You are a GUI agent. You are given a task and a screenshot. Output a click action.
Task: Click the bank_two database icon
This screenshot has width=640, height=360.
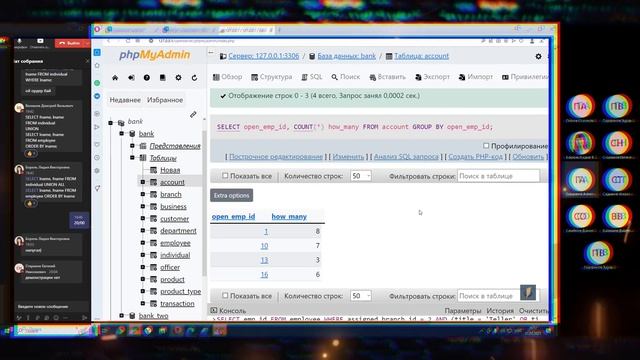[x=132, y=316]
